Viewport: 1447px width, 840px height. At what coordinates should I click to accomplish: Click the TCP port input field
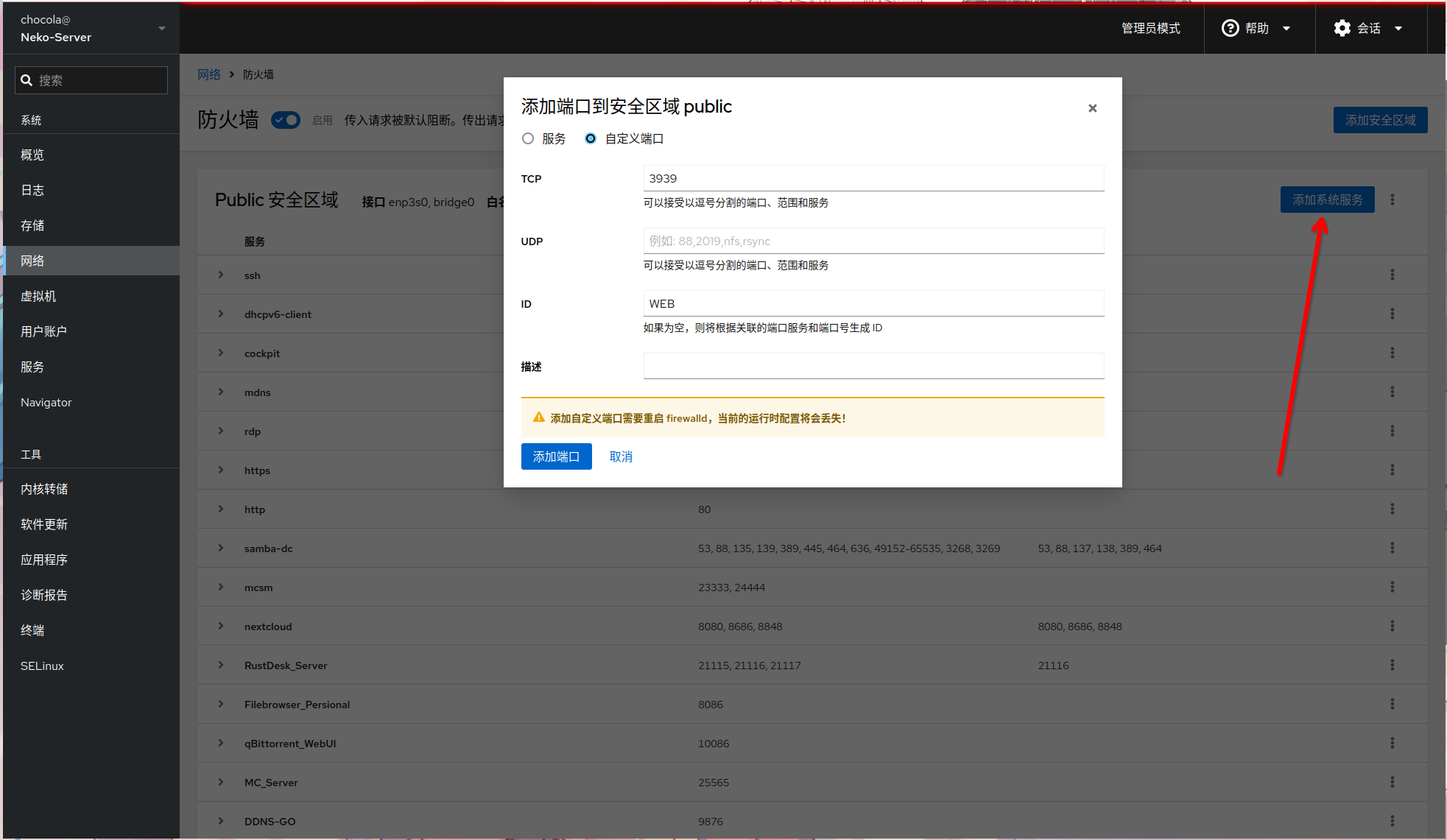click(x=873, y=178)
